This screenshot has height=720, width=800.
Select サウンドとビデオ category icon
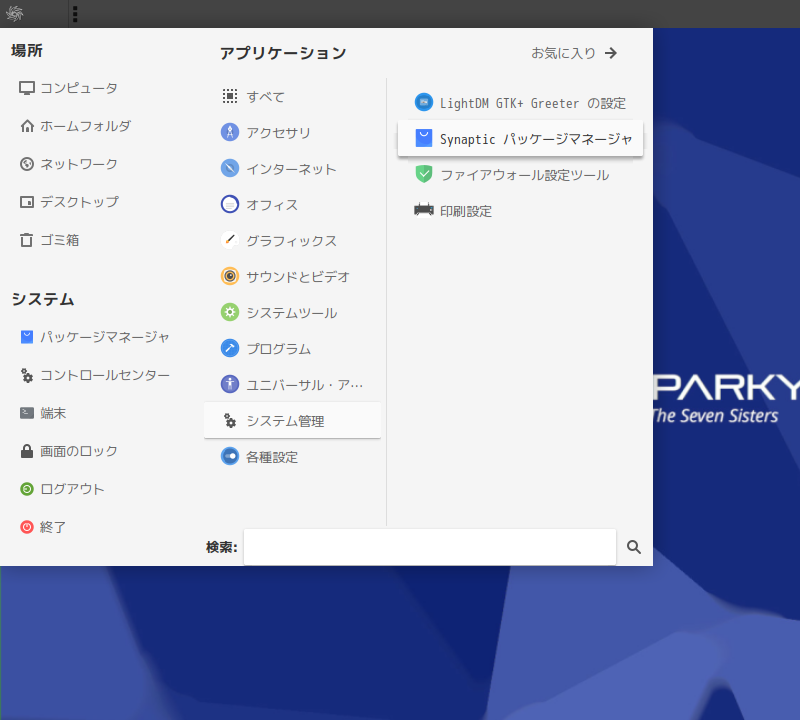pos(230,277)
